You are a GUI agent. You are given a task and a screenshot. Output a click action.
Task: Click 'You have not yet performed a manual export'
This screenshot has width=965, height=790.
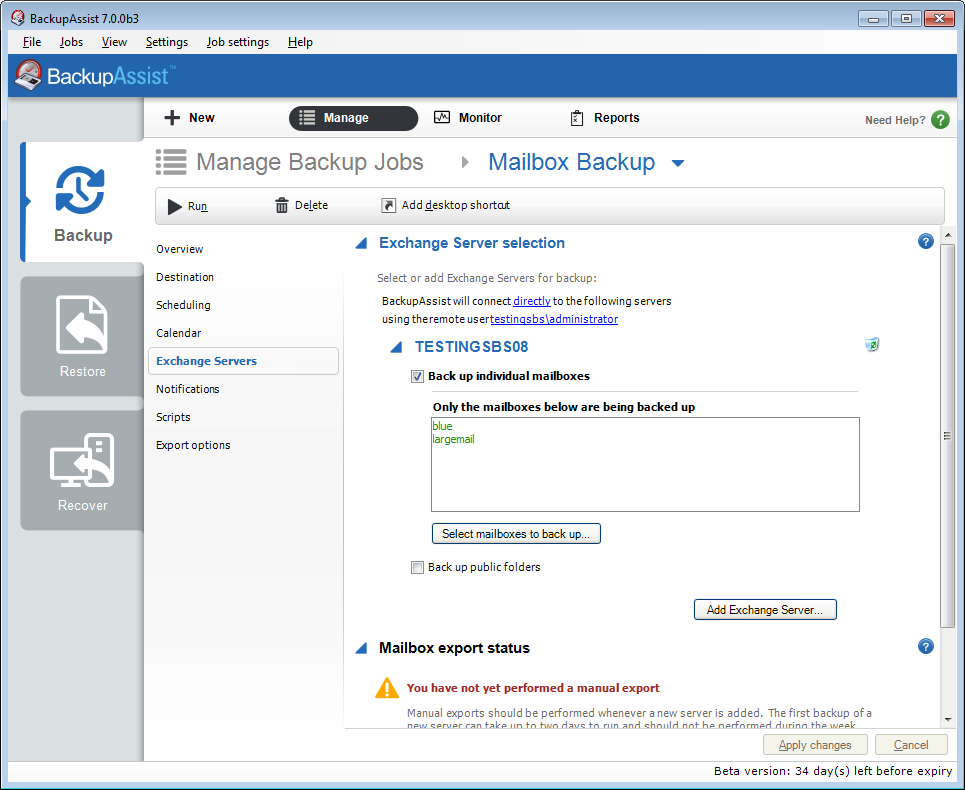[533, 688]
